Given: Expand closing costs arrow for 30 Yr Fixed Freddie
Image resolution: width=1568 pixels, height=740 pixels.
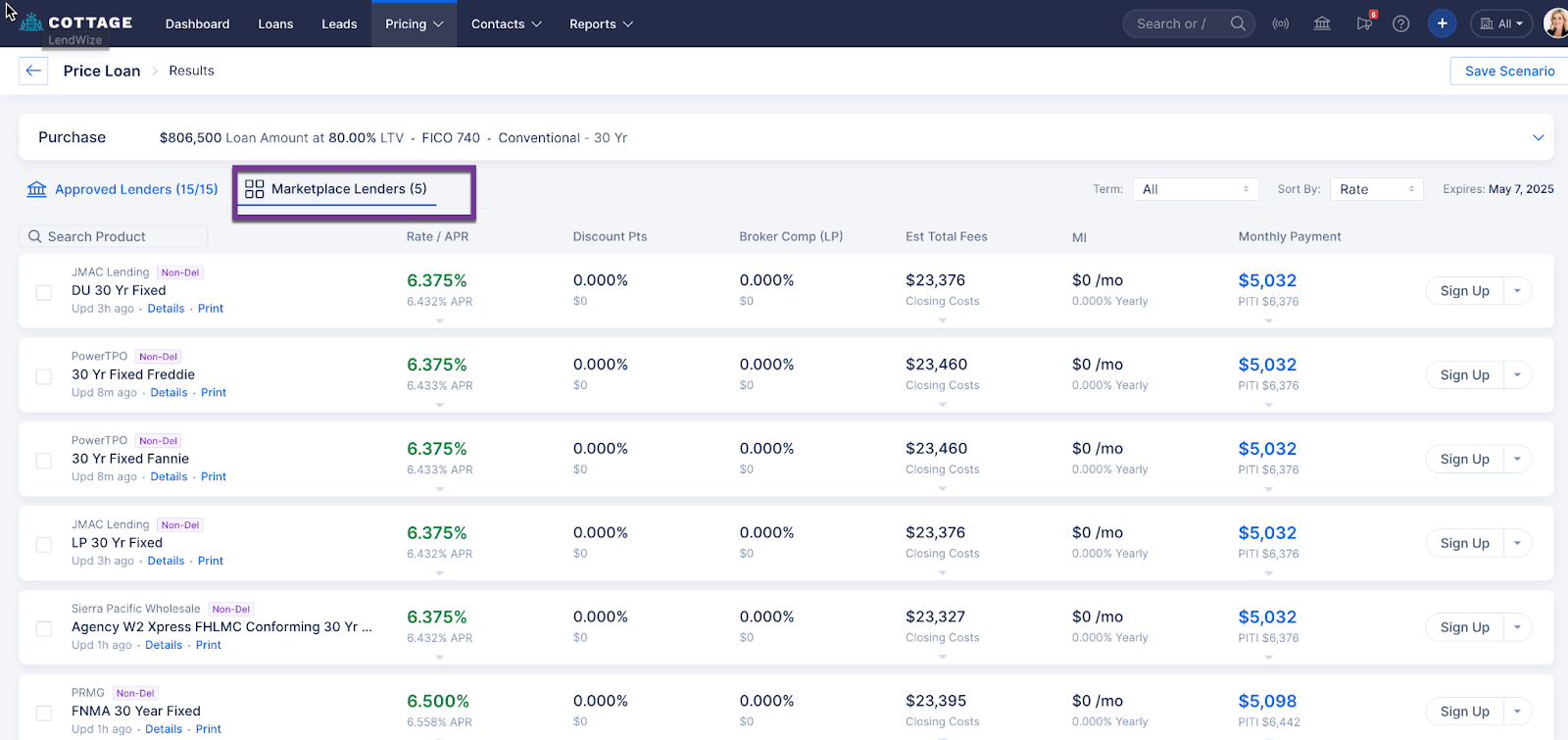Looking at the screenshot, I should point(942,405).
